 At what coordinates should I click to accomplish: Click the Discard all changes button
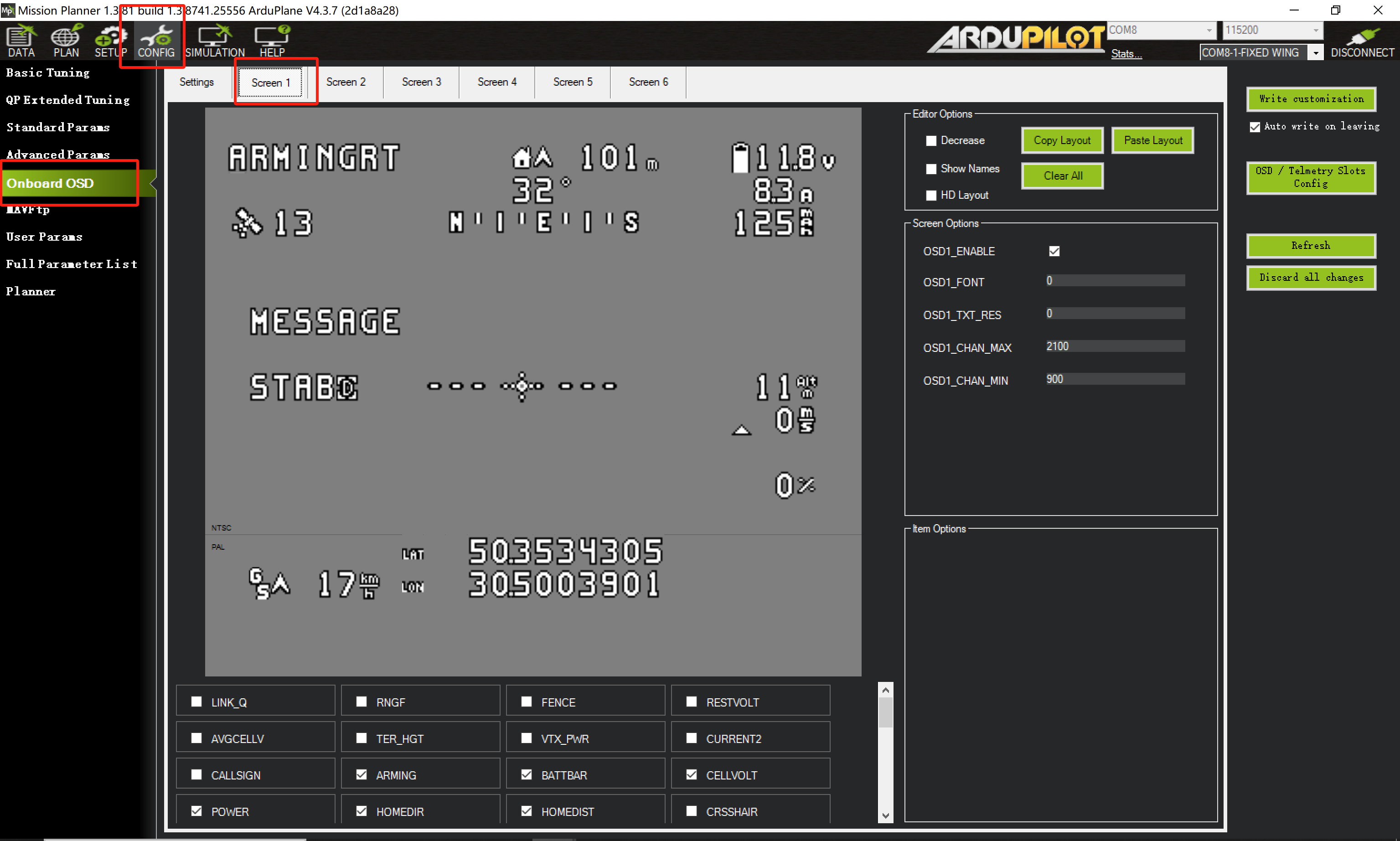(x=1311, y=278)
